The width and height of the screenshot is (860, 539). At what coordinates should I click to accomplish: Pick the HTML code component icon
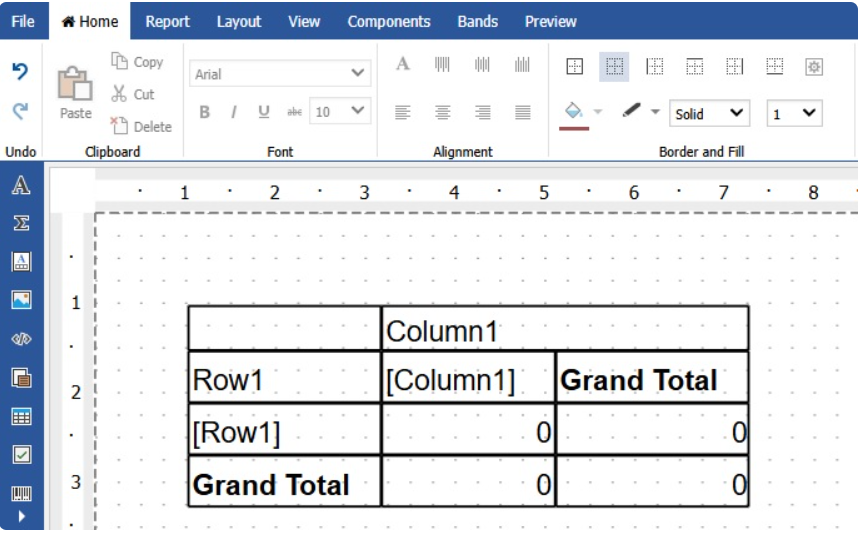(21, 339)
